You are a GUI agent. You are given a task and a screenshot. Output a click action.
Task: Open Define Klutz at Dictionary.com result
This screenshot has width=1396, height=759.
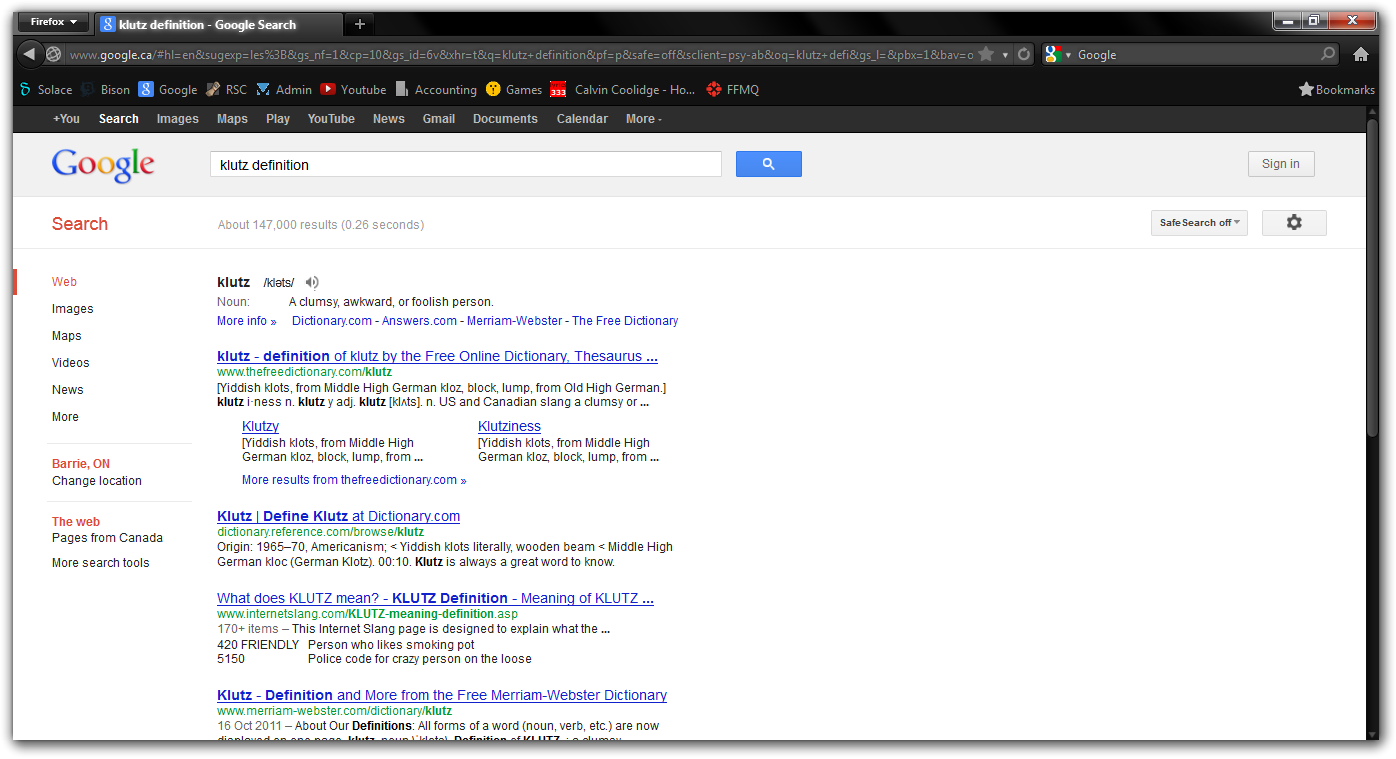coord(338,516)
